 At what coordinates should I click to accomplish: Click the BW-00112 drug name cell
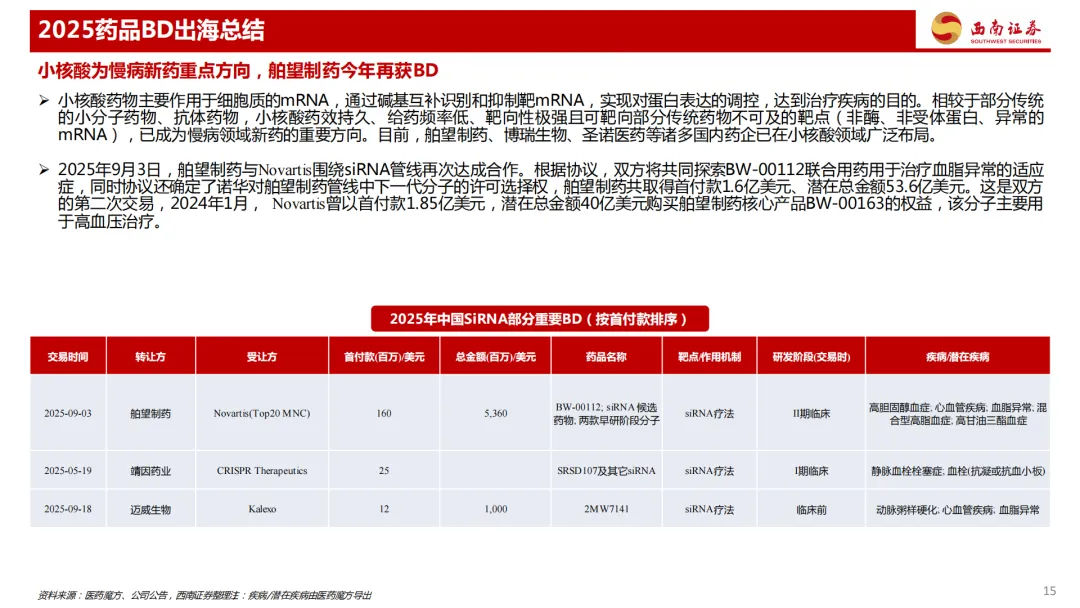[x=606, y=413]
